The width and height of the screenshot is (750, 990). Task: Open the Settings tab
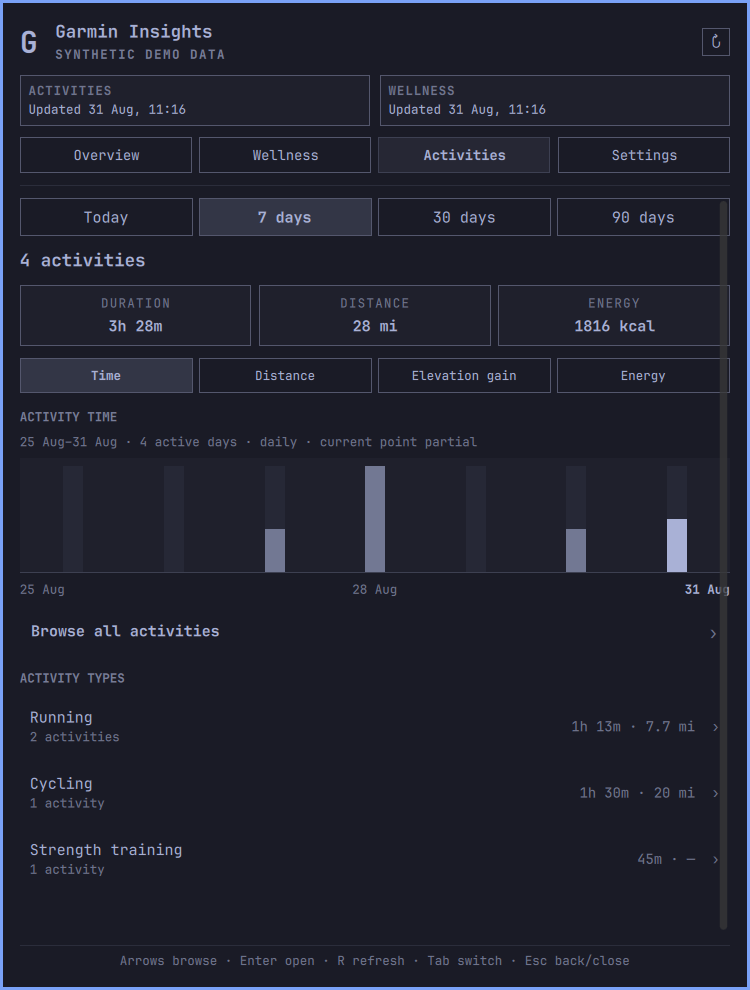pyautogui.click(x=644, y=155)
